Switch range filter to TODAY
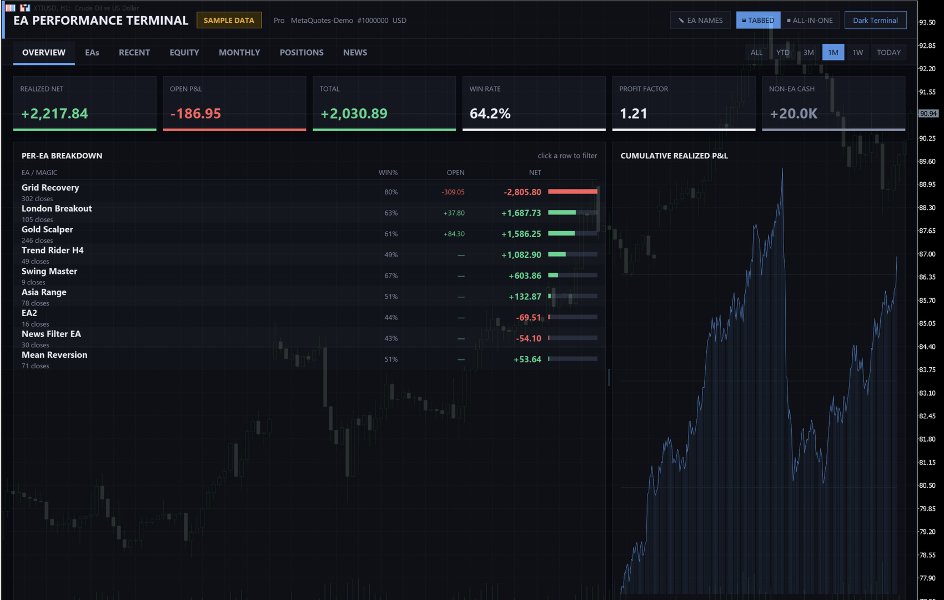Viewport: 944px width, 600px height. pyautogui.click(x=888, y=52)
